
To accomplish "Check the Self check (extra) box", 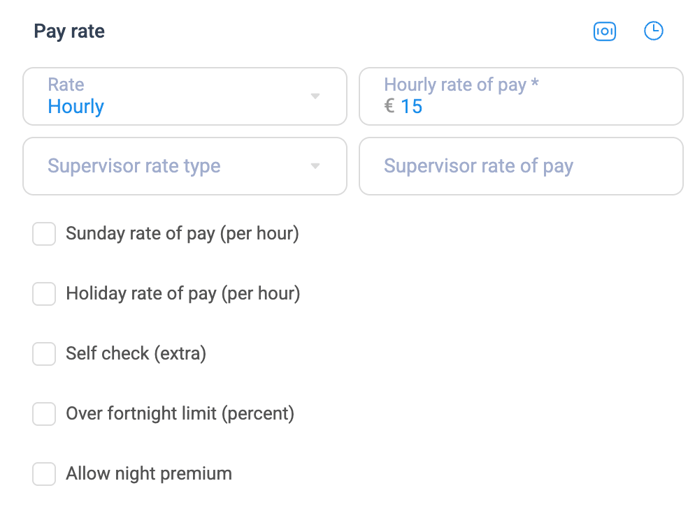I will coord(44,354).
